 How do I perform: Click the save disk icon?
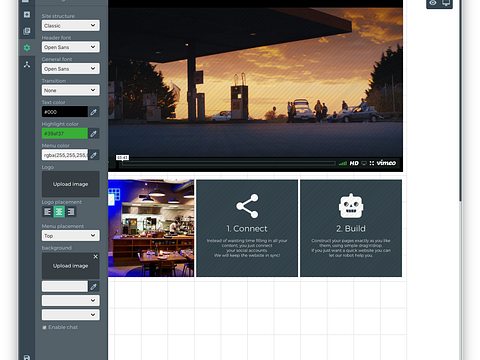(x=27, y=357)
